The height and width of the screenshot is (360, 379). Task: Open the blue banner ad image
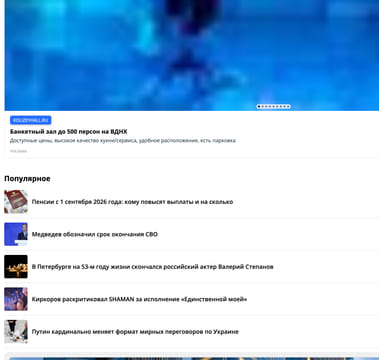point(192,55)
